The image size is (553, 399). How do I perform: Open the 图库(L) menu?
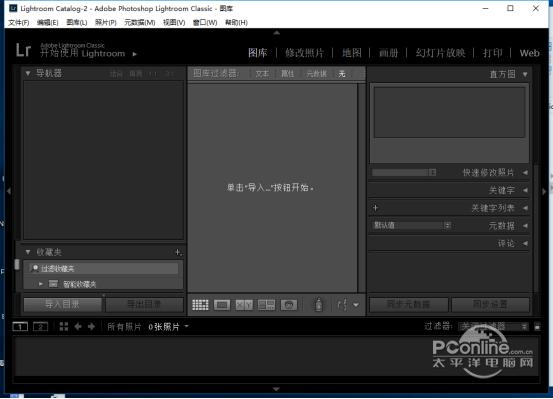[x=77, y=23]
